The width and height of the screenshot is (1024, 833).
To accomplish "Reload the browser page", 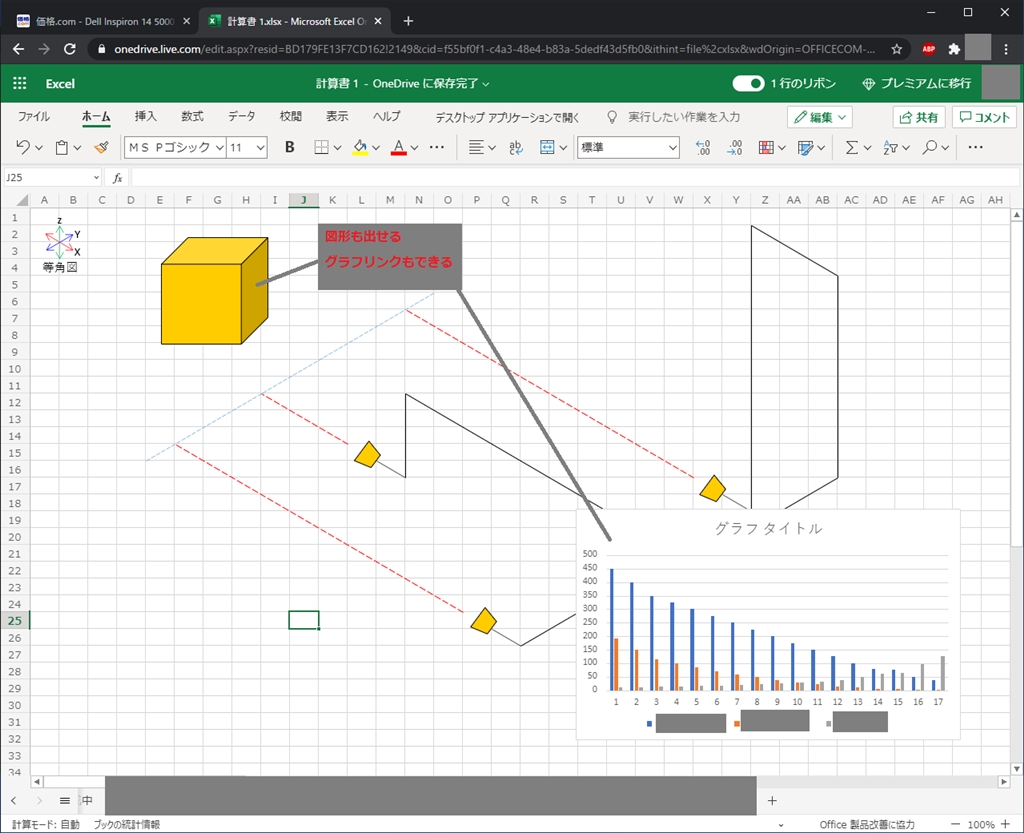I will click(70, 49).
